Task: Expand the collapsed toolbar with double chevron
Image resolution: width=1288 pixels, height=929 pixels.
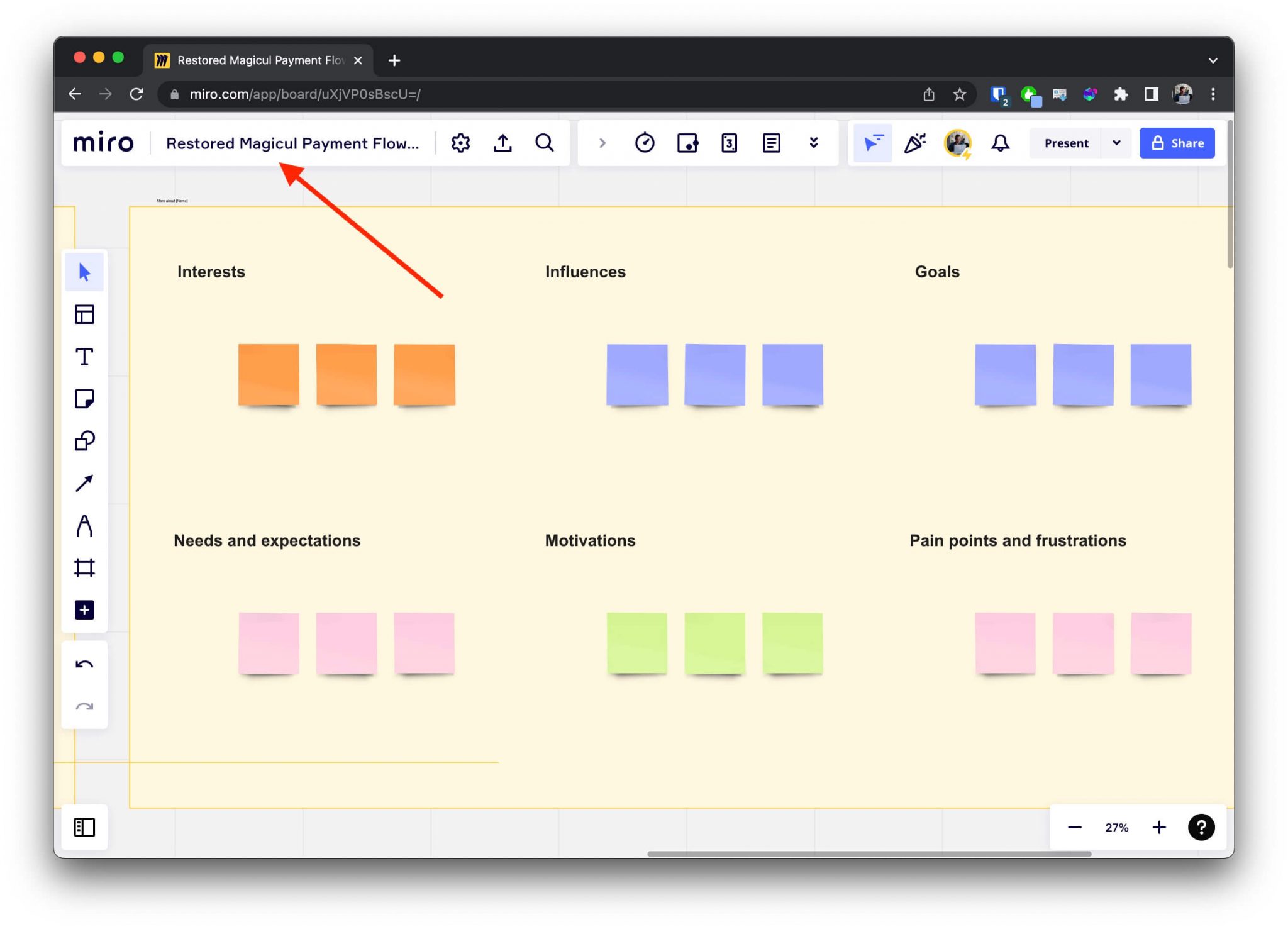Action: click(x=814, y=143)
